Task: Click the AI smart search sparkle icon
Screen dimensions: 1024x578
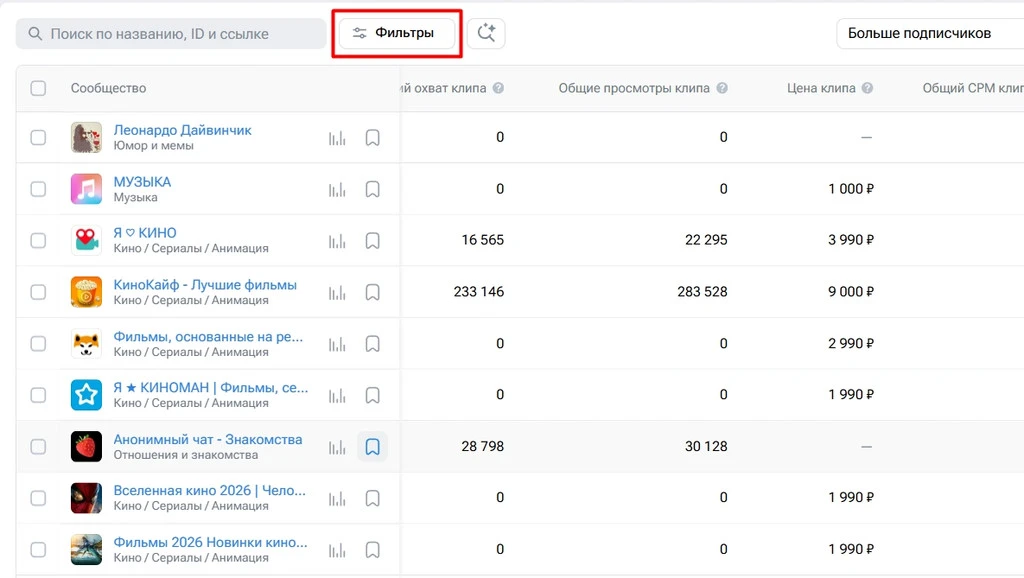Action: (x=486, y=33)
